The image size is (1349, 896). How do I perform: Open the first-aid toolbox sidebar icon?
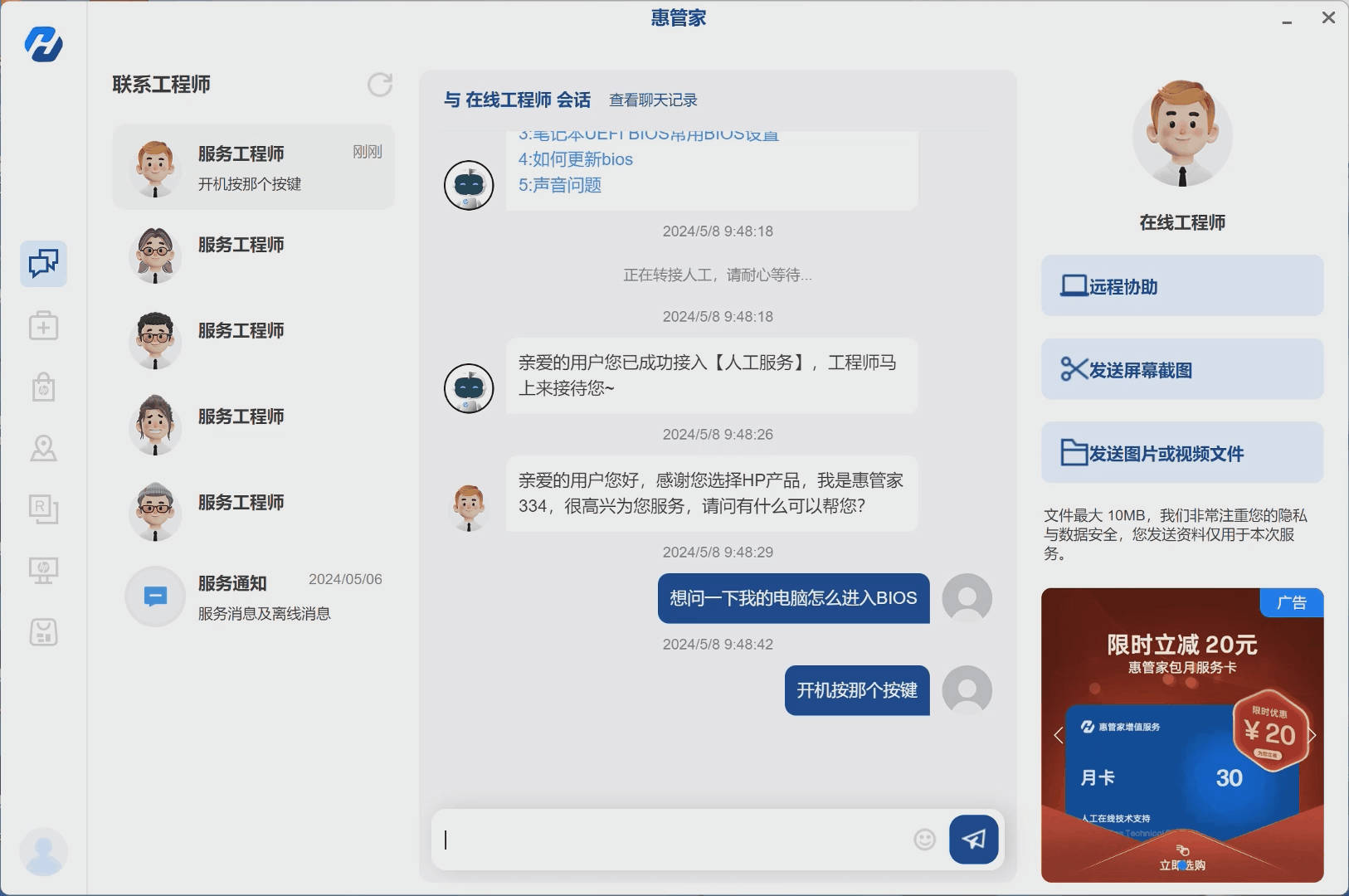pos(43,326)
